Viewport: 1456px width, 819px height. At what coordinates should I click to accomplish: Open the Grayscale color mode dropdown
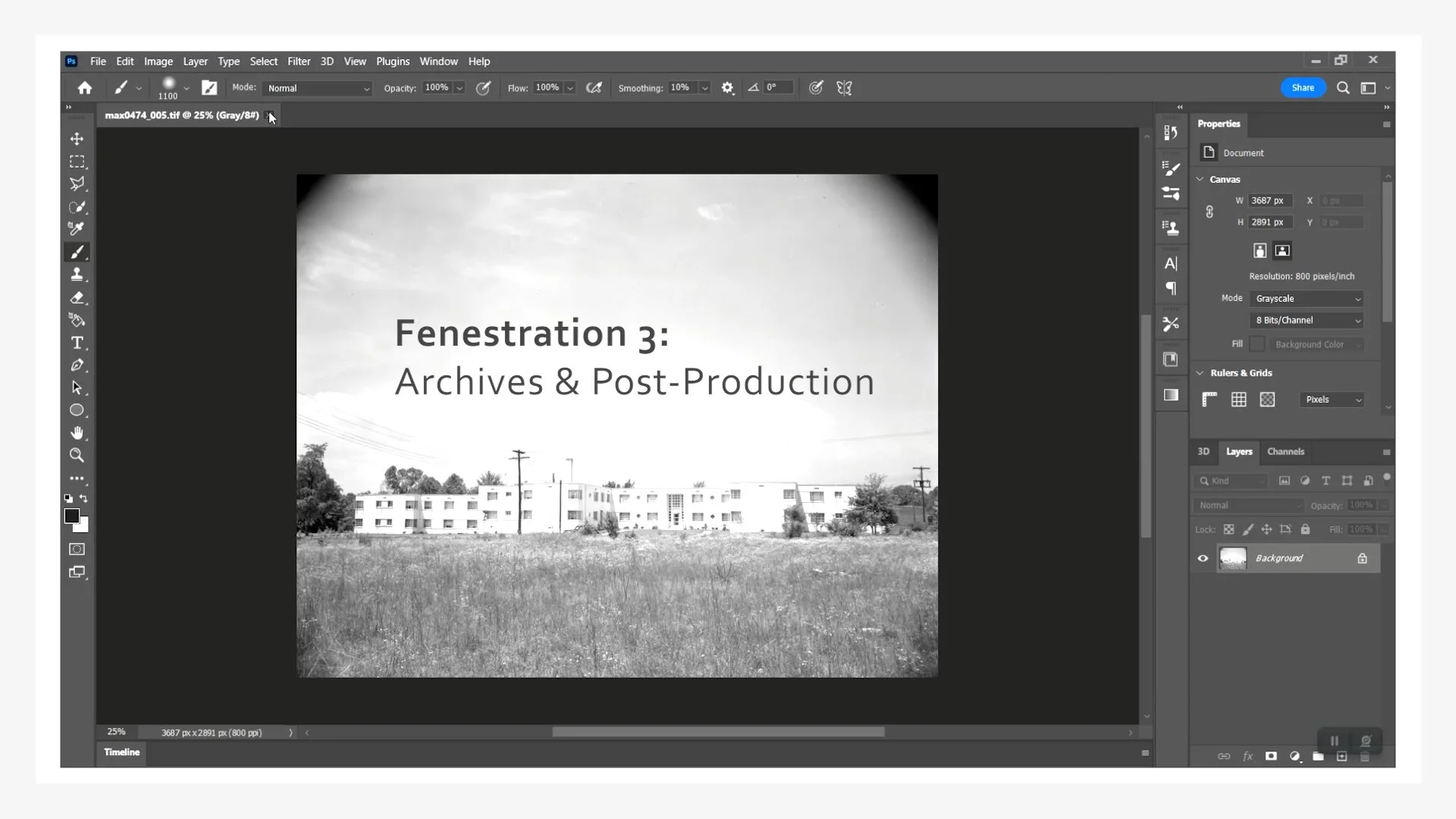1307,299
